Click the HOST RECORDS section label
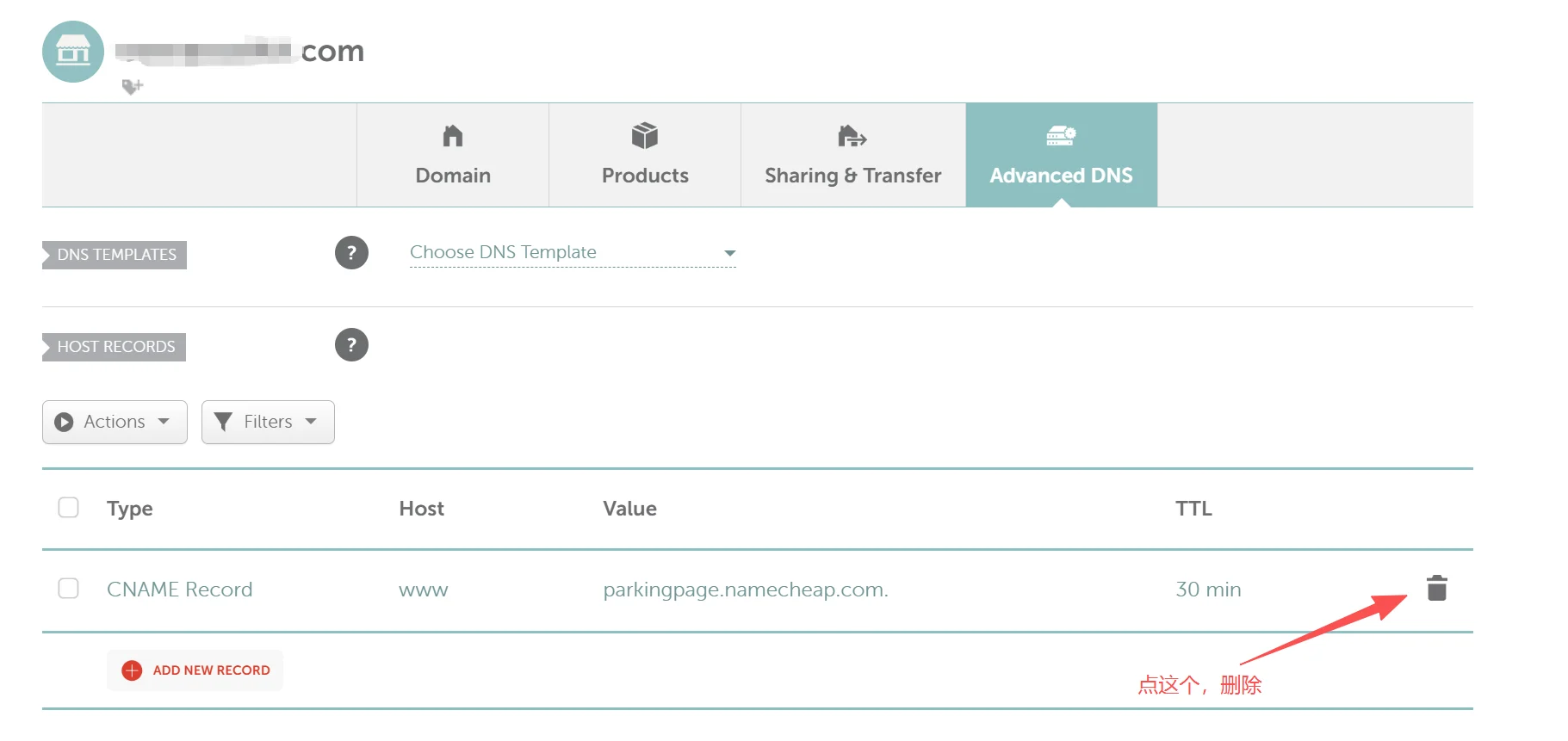 [115, 347]
